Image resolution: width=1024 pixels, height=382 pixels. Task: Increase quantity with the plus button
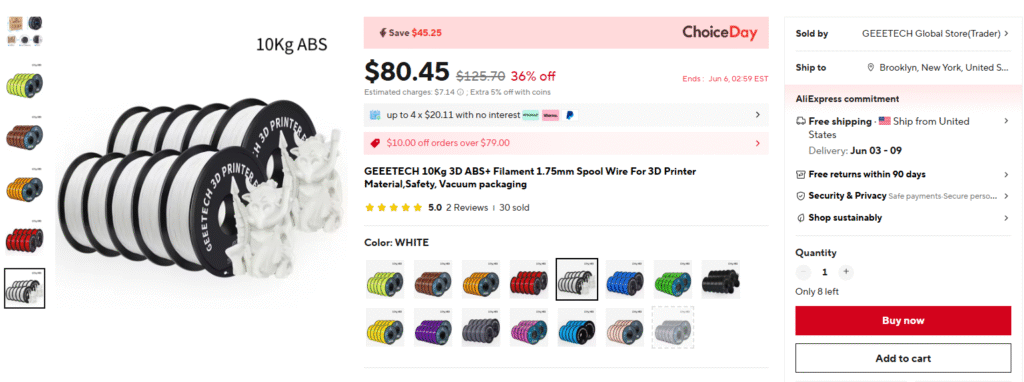pyautogui.click(x=846, y=272)
